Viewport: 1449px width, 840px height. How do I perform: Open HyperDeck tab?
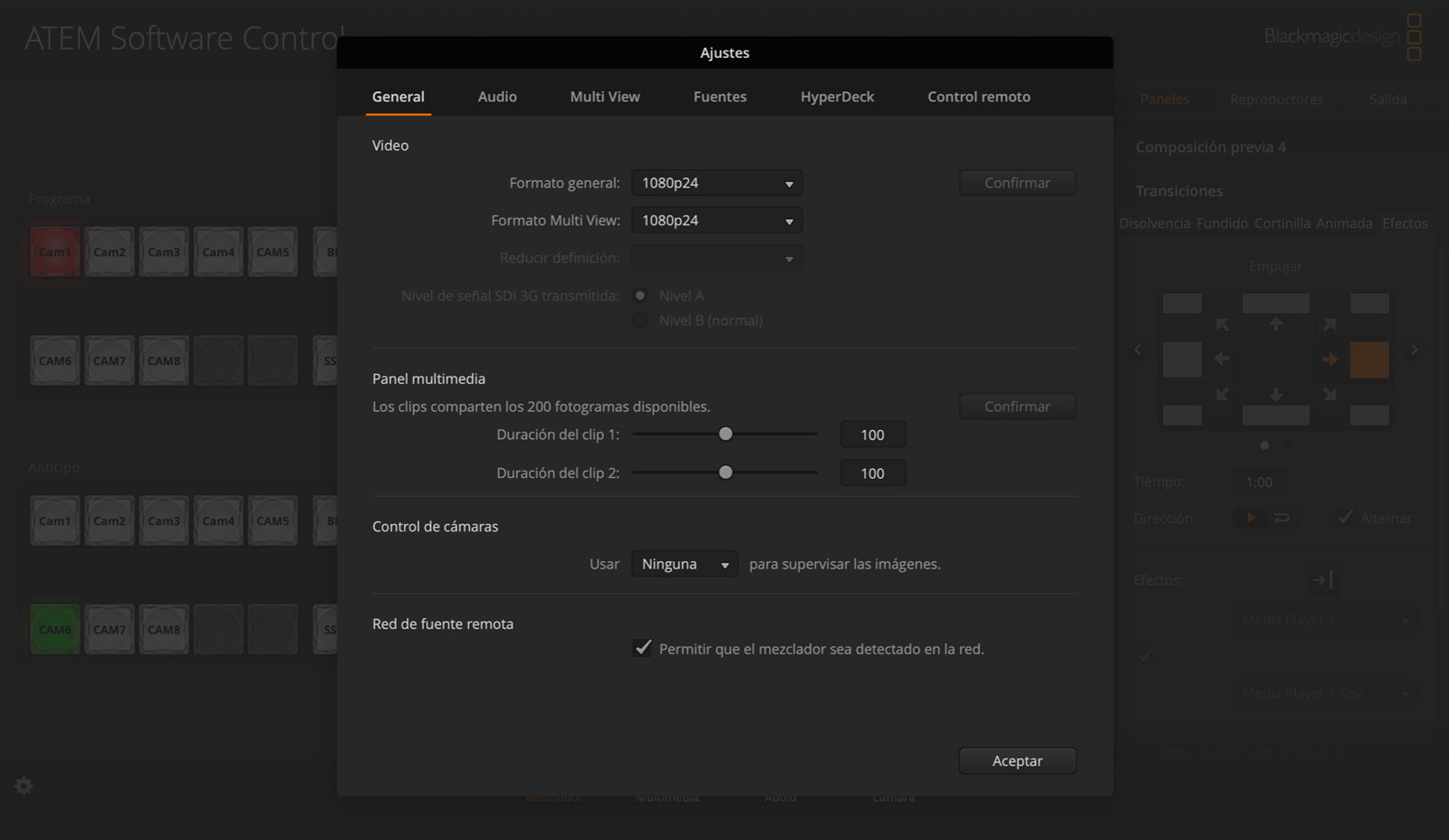[837, 97]
